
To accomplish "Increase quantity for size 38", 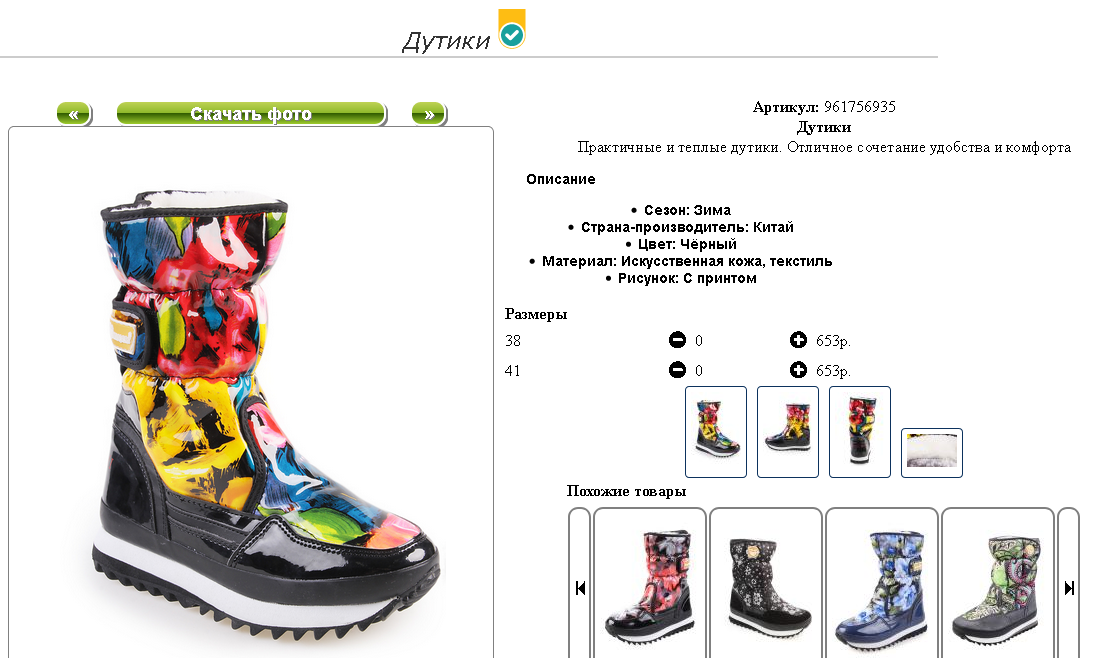I will pos(799,340).
